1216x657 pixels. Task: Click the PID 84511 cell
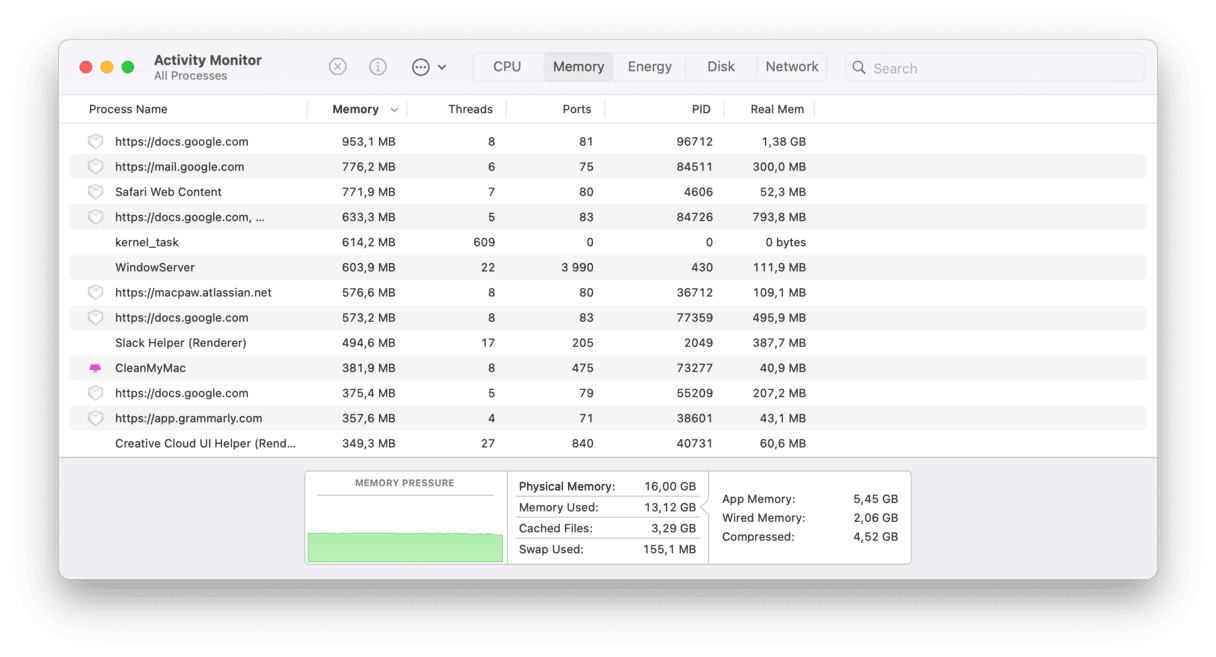coord(694,167)
